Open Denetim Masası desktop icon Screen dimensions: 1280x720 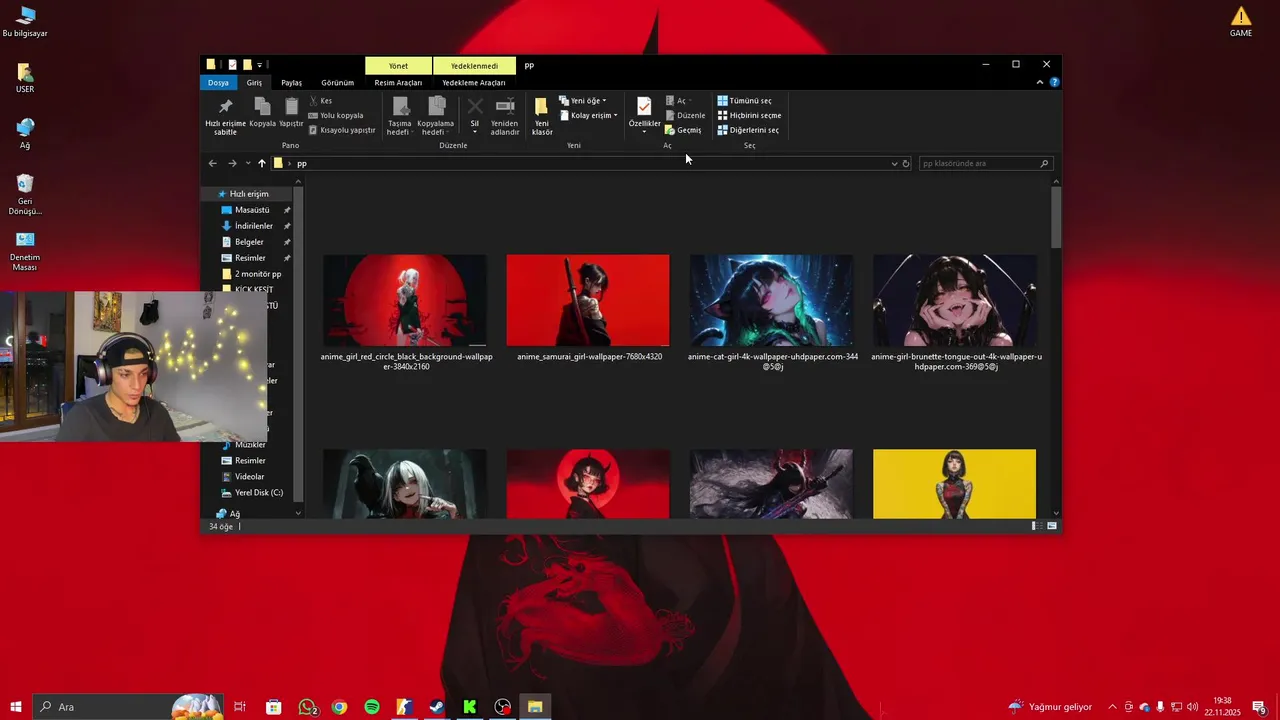coord(25,251)
